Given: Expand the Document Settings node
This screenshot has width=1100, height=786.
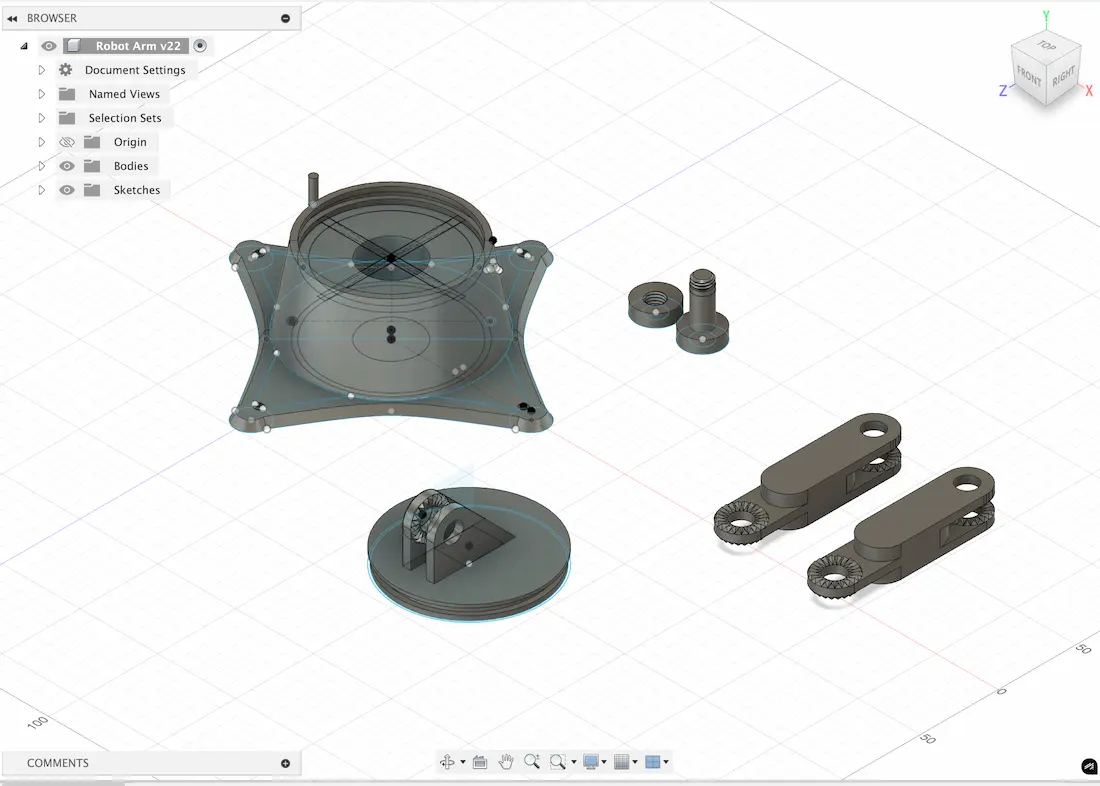Looking at the screenshot, I should coord(42,70).
